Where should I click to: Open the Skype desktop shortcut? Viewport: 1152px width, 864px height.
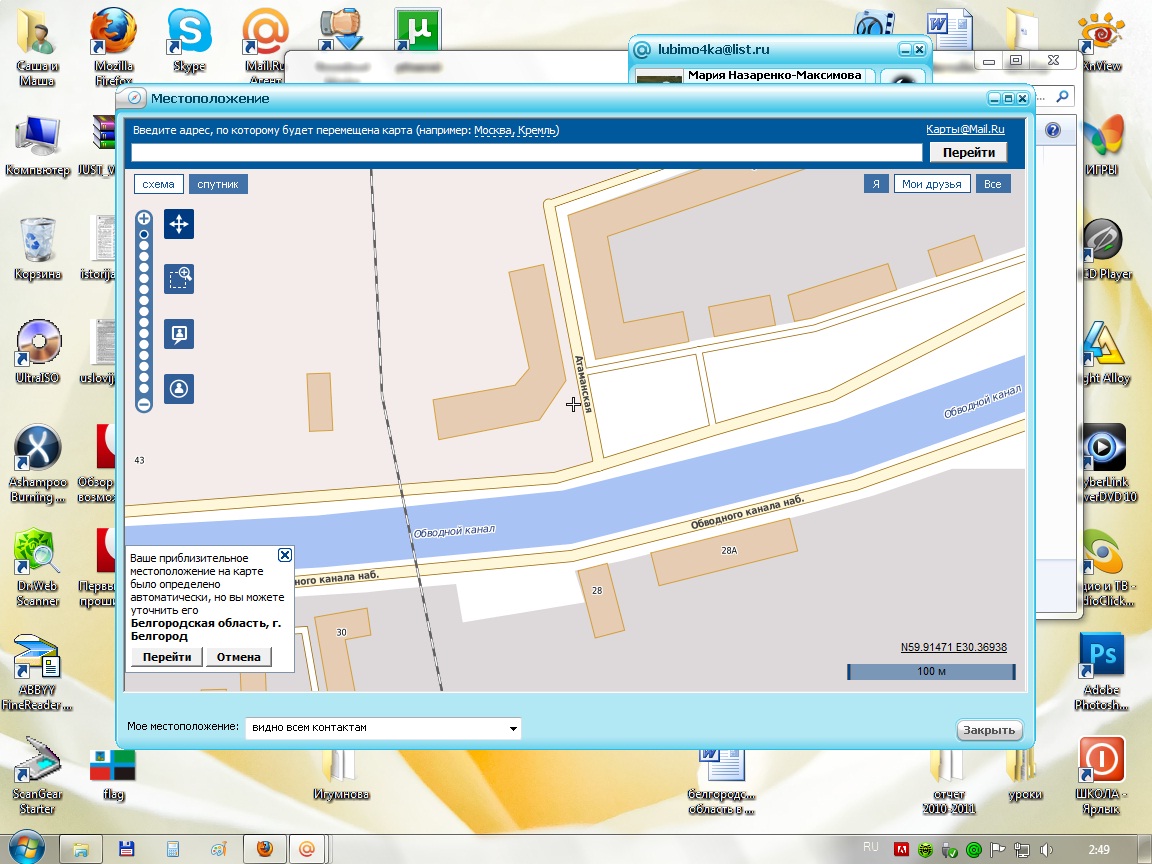tap(189, 40)
